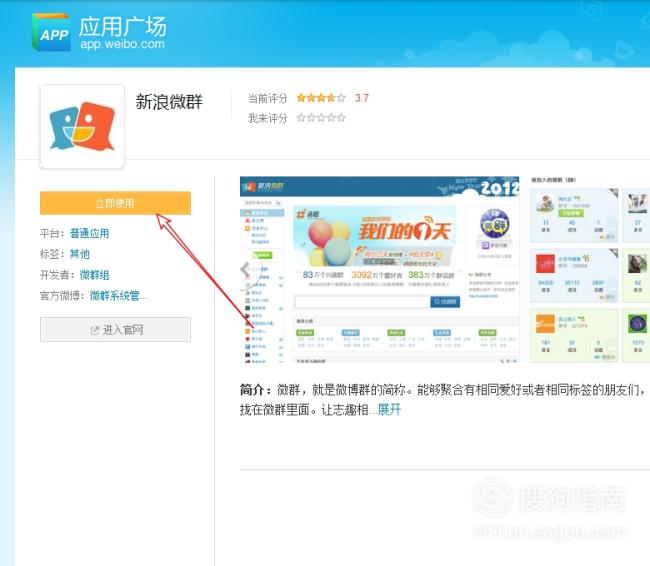Open the second screenshot of joined groups

point(590,270)
